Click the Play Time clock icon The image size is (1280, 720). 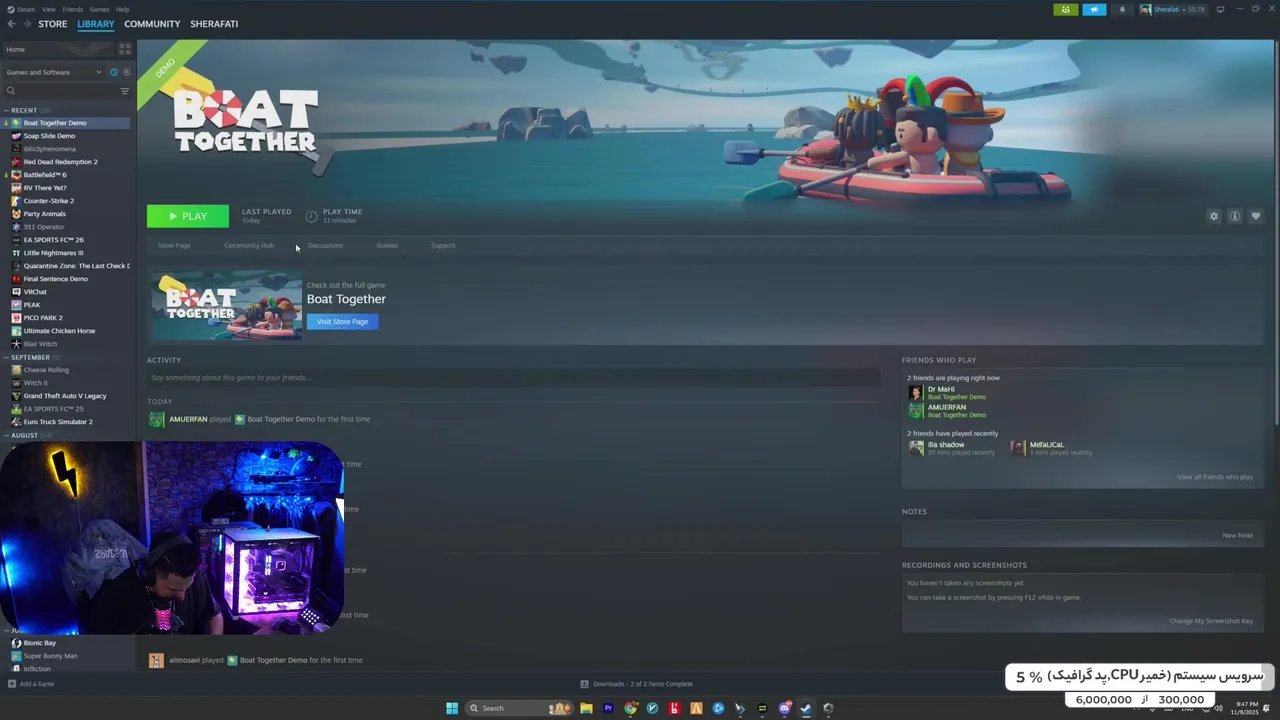(x=311, y=216)
